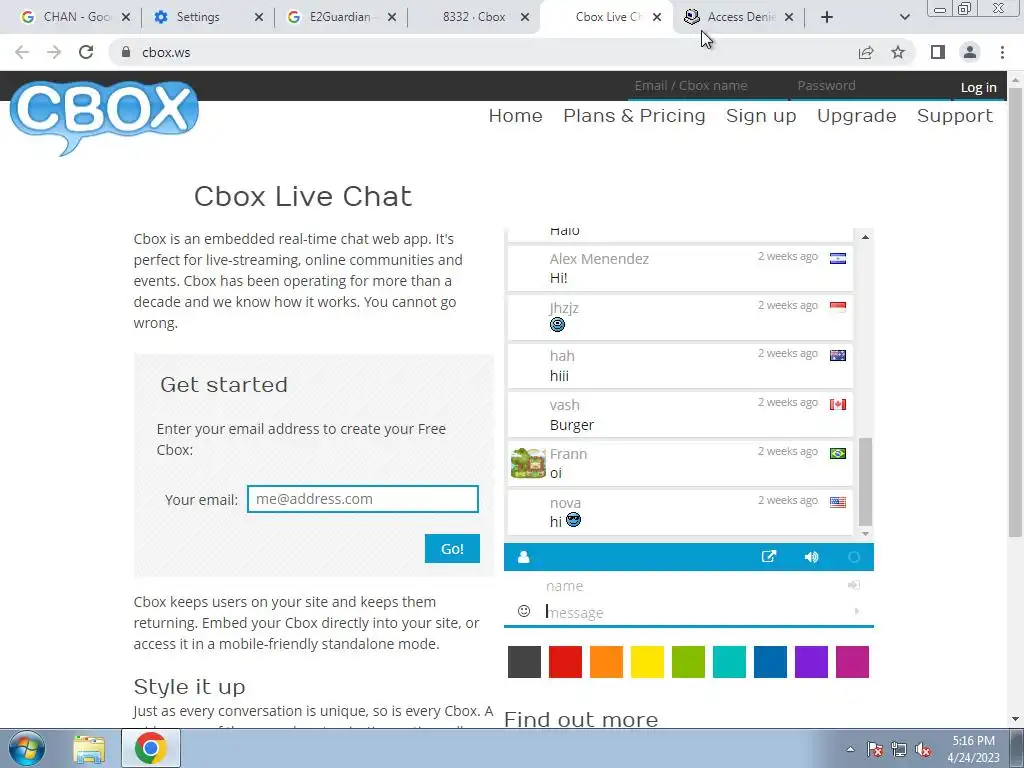Focus the Email / Cbox name field

click(708, 86)
